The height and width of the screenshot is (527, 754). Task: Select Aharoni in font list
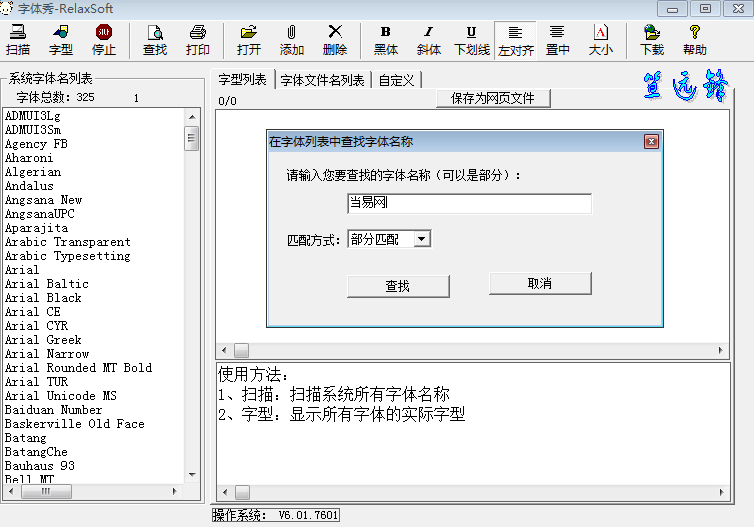[29, 158]
